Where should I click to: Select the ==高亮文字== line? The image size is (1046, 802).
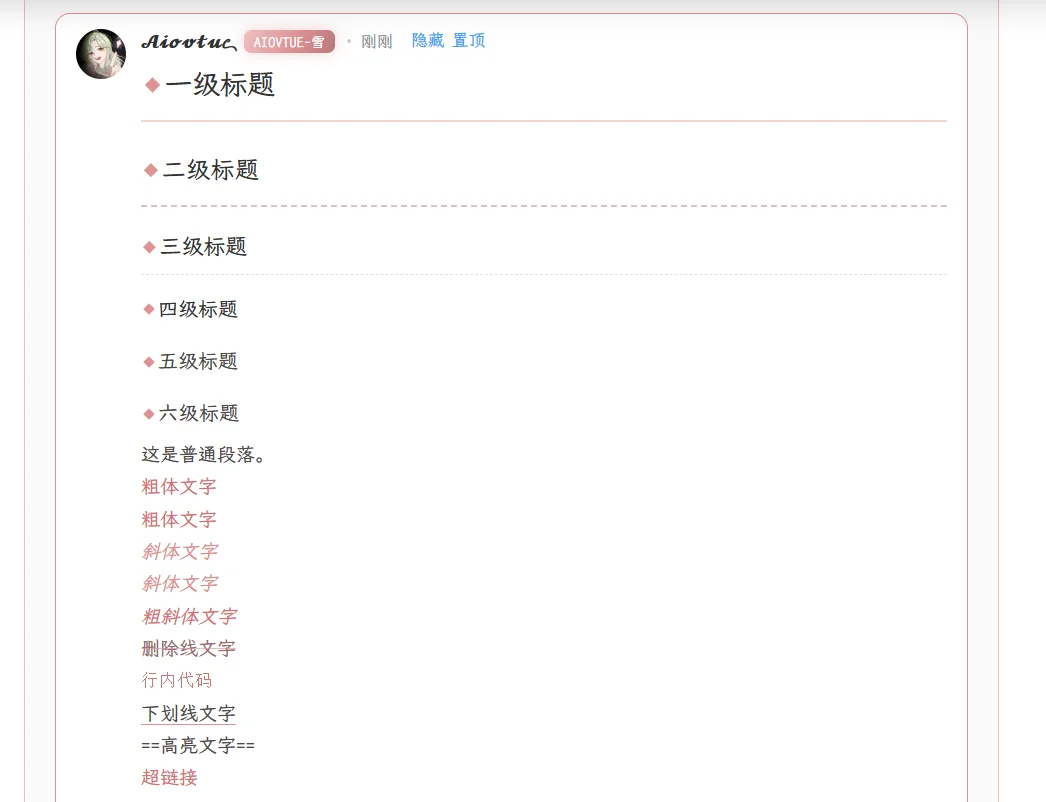pyautogui.click(x=198, y=745)
